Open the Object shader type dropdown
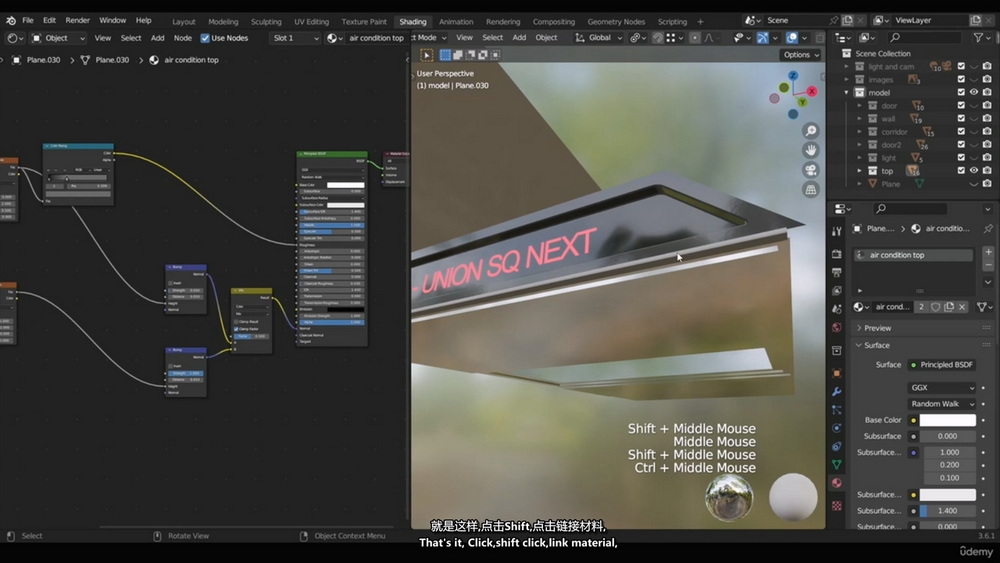 pyautogui.click(x=58, y=38)
